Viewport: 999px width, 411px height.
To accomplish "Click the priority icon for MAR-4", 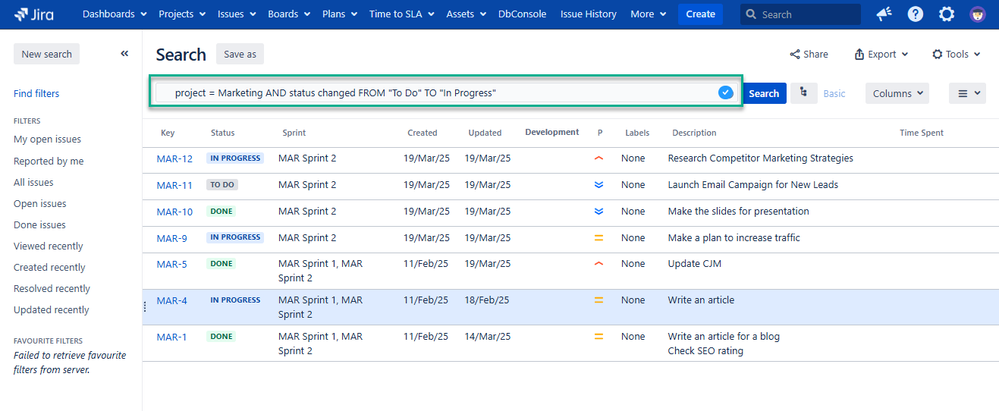I will pyautogui.click(x=598, y=300).
